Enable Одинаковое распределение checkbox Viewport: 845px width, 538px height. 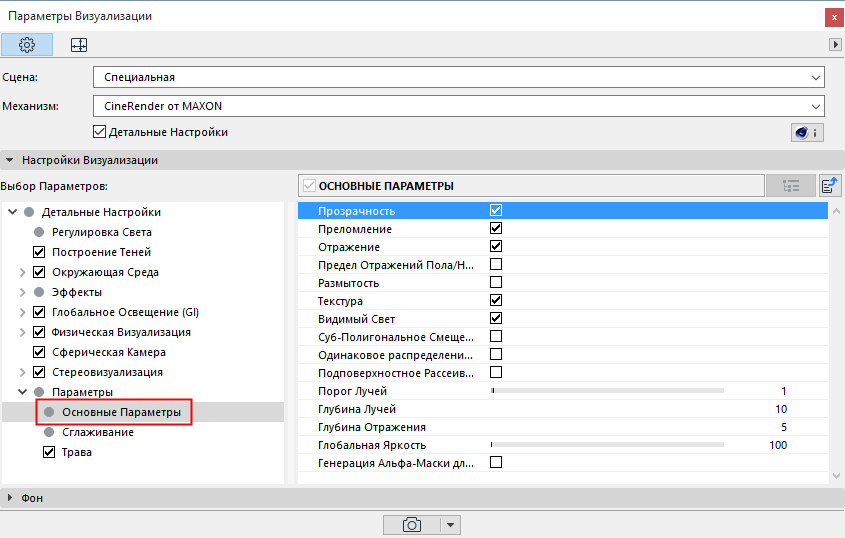[x=496, y=354]
